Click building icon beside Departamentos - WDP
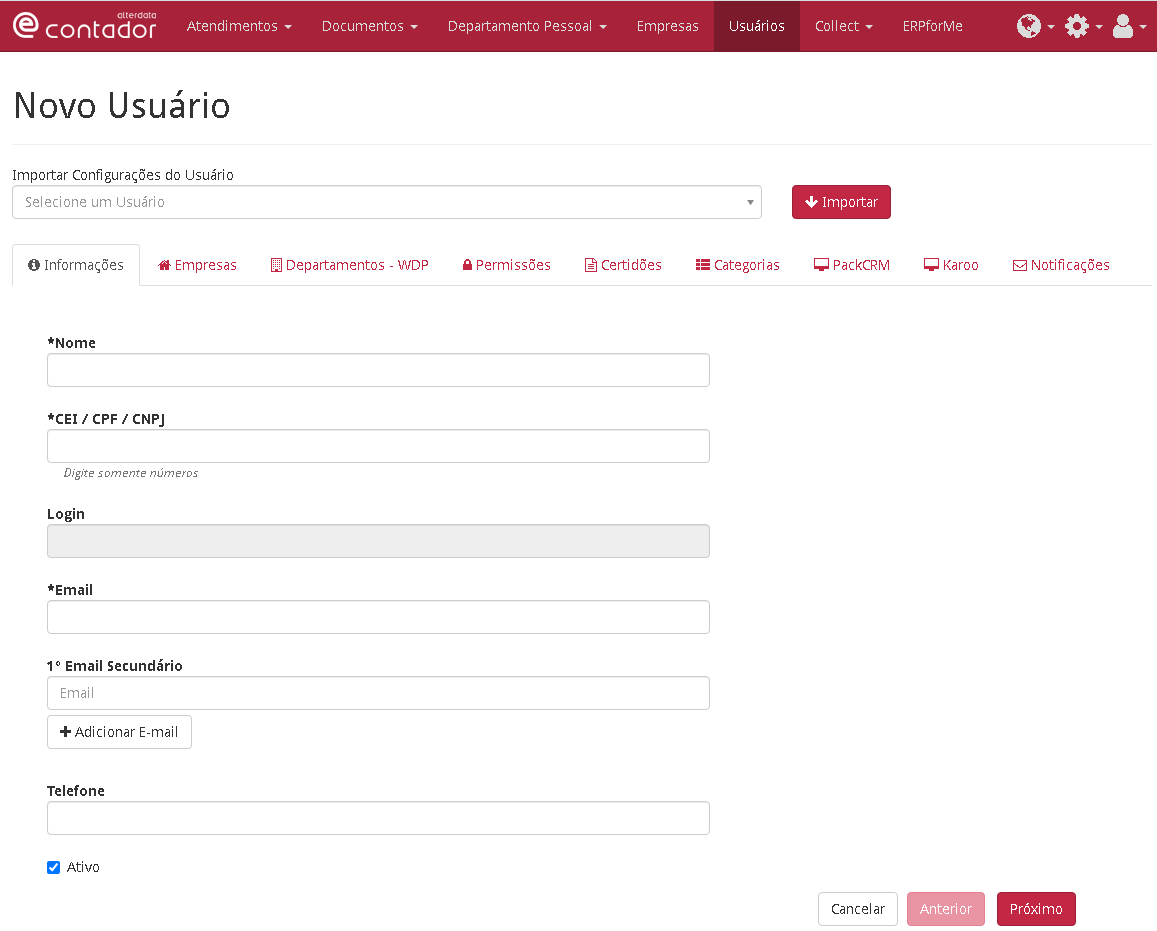 pos(276,265)
